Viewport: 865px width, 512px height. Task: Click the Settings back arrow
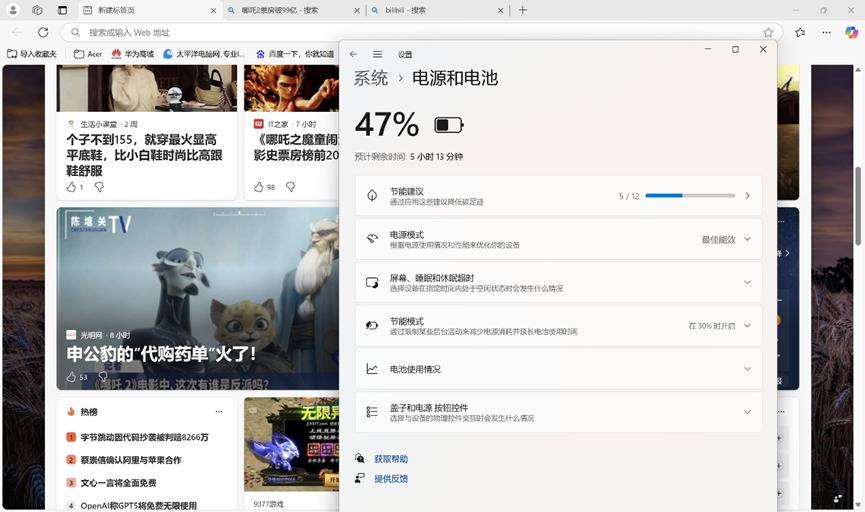[353, 54]
